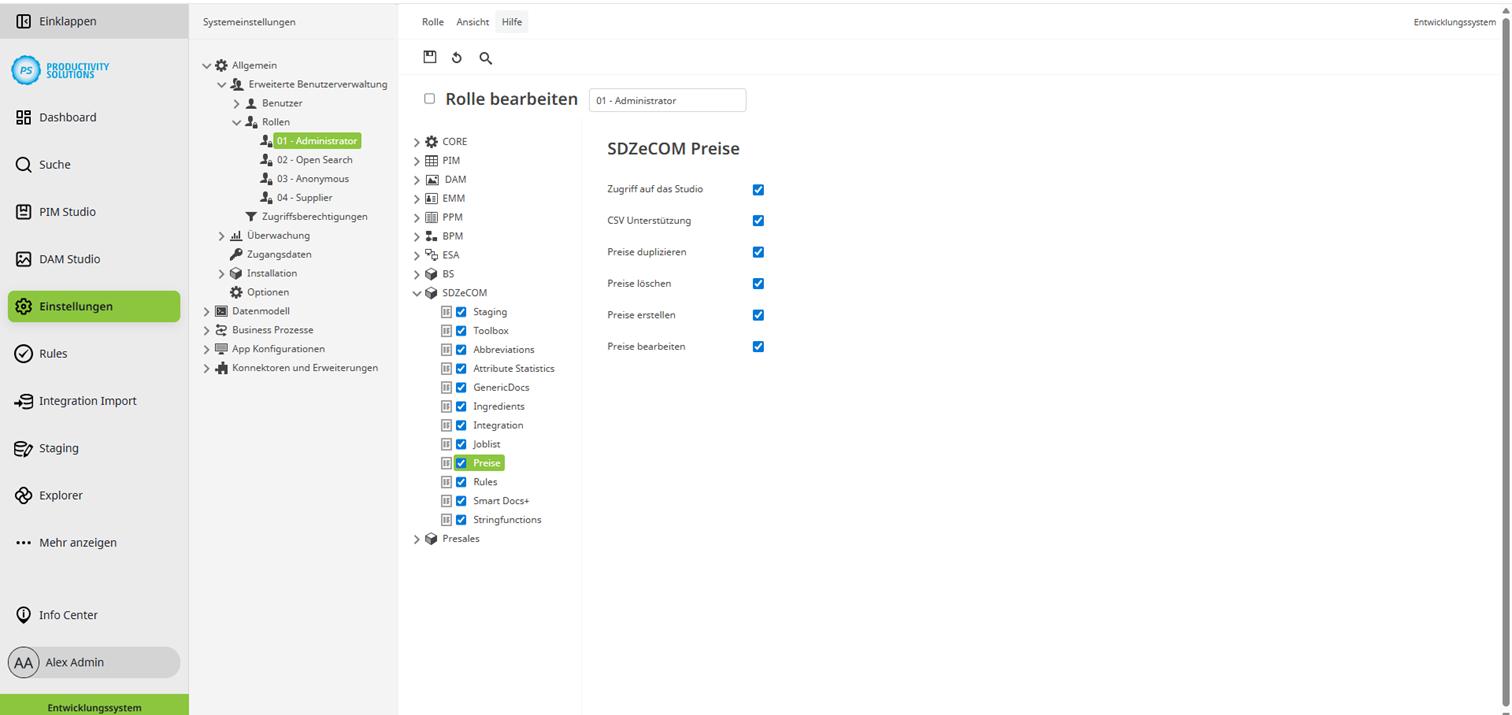
Task: Open the Rolle menu
Action: point(433,21)
